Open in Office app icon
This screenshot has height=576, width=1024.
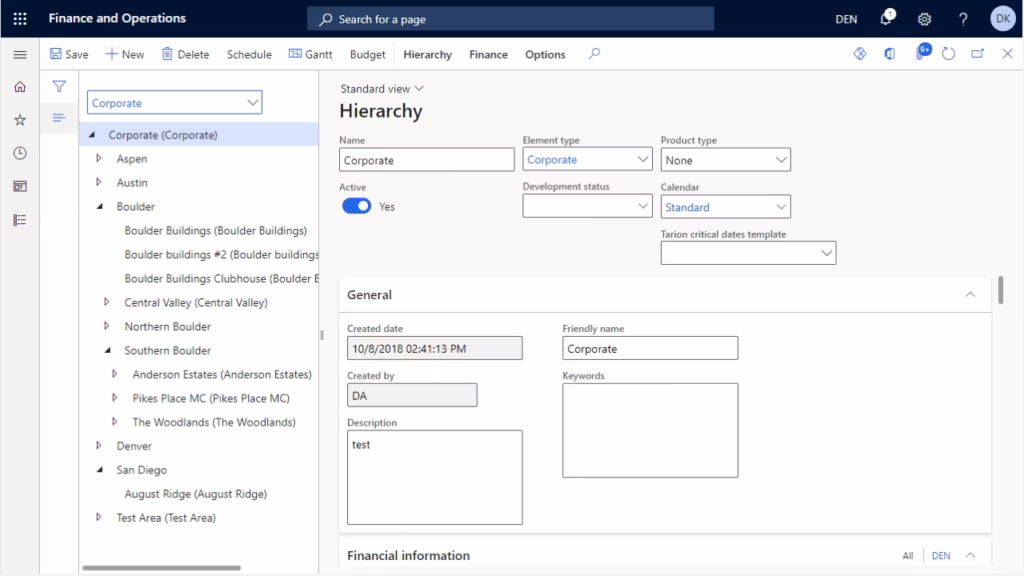889,54
